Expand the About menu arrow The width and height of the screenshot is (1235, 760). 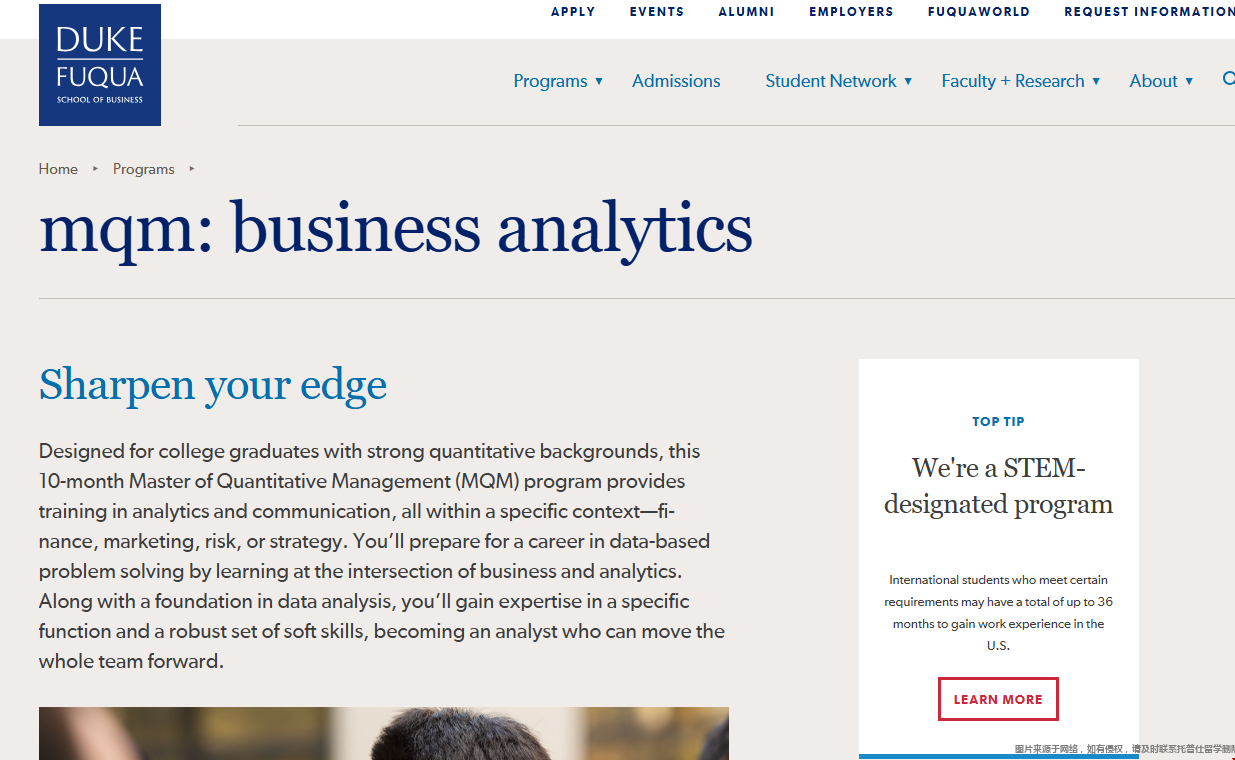point(1189,81)
